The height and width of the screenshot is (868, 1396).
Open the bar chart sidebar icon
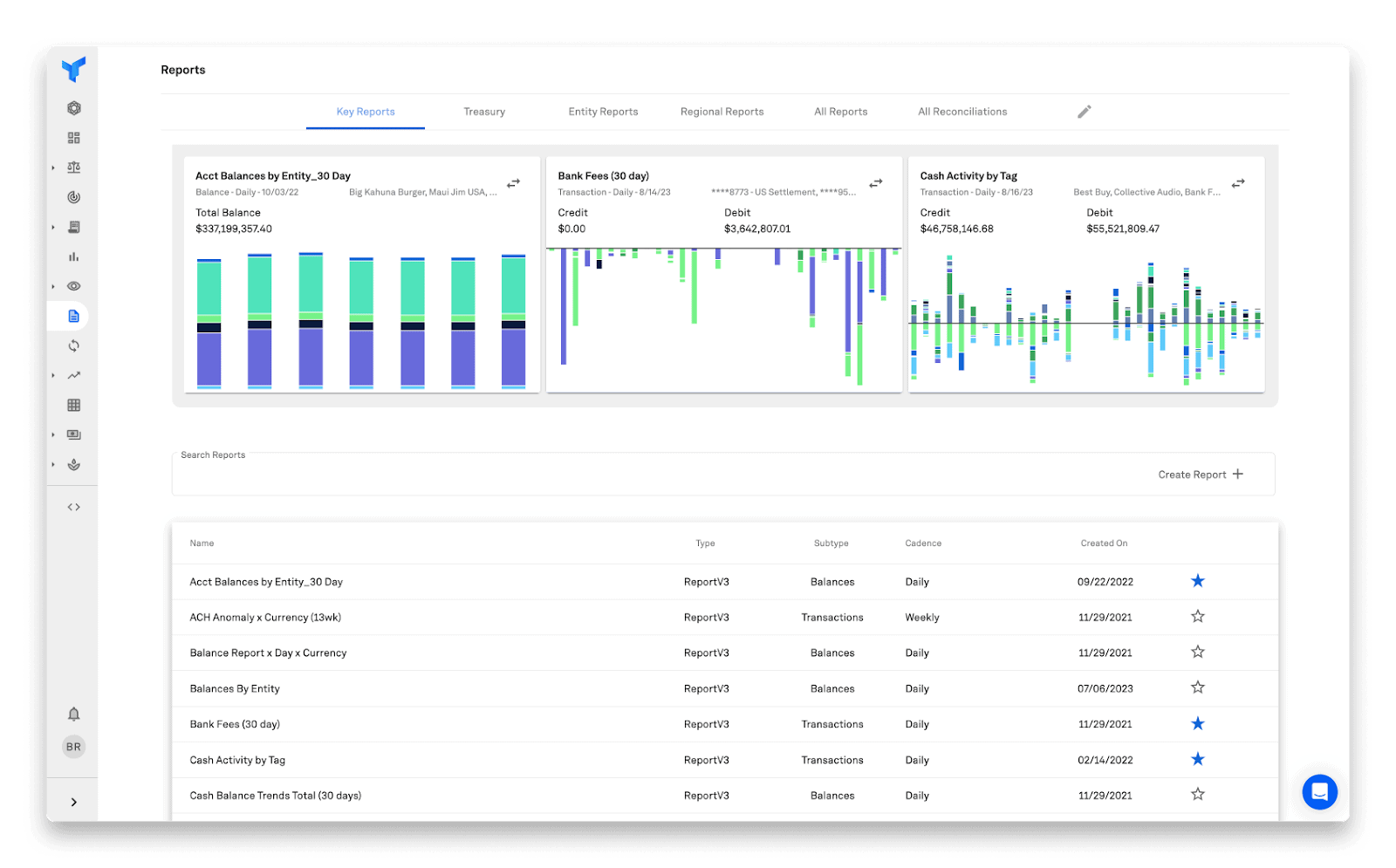[74, 256]
